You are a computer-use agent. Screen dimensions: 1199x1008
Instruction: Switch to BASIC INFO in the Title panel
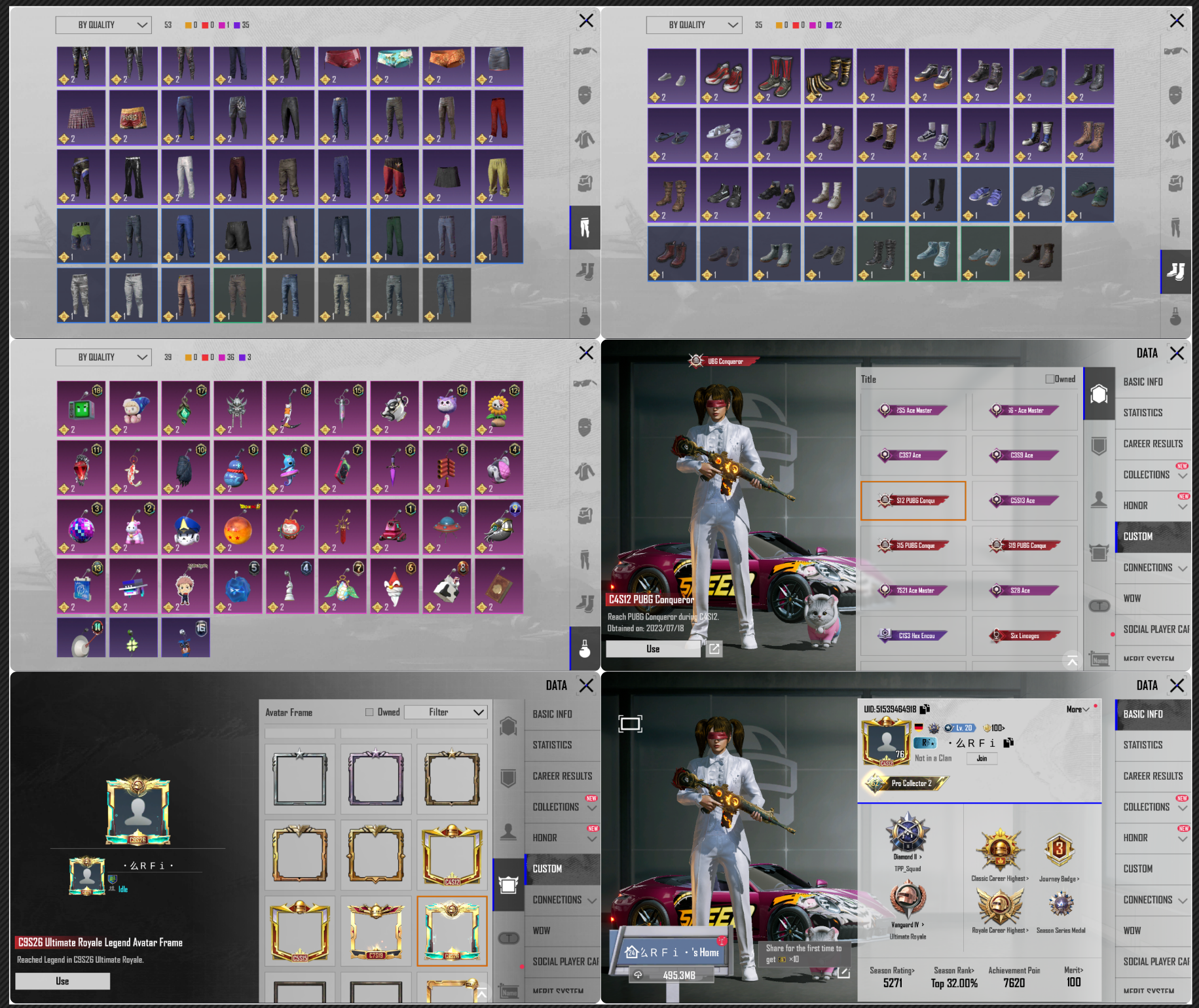pyautogui.click(x=1153, y=382)
